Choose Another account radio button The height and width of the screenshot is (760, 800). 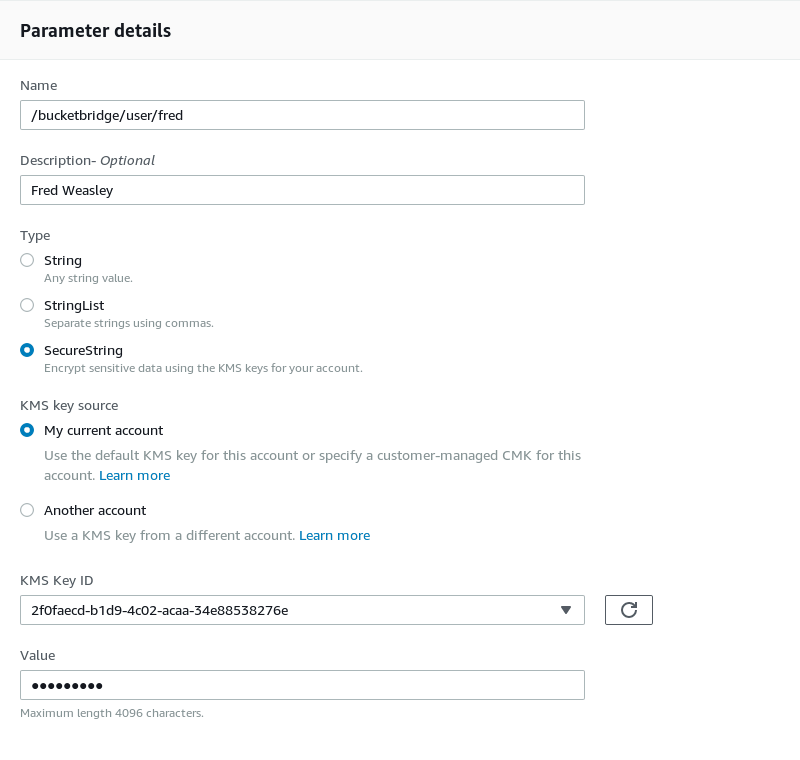(x=27, y=510)
